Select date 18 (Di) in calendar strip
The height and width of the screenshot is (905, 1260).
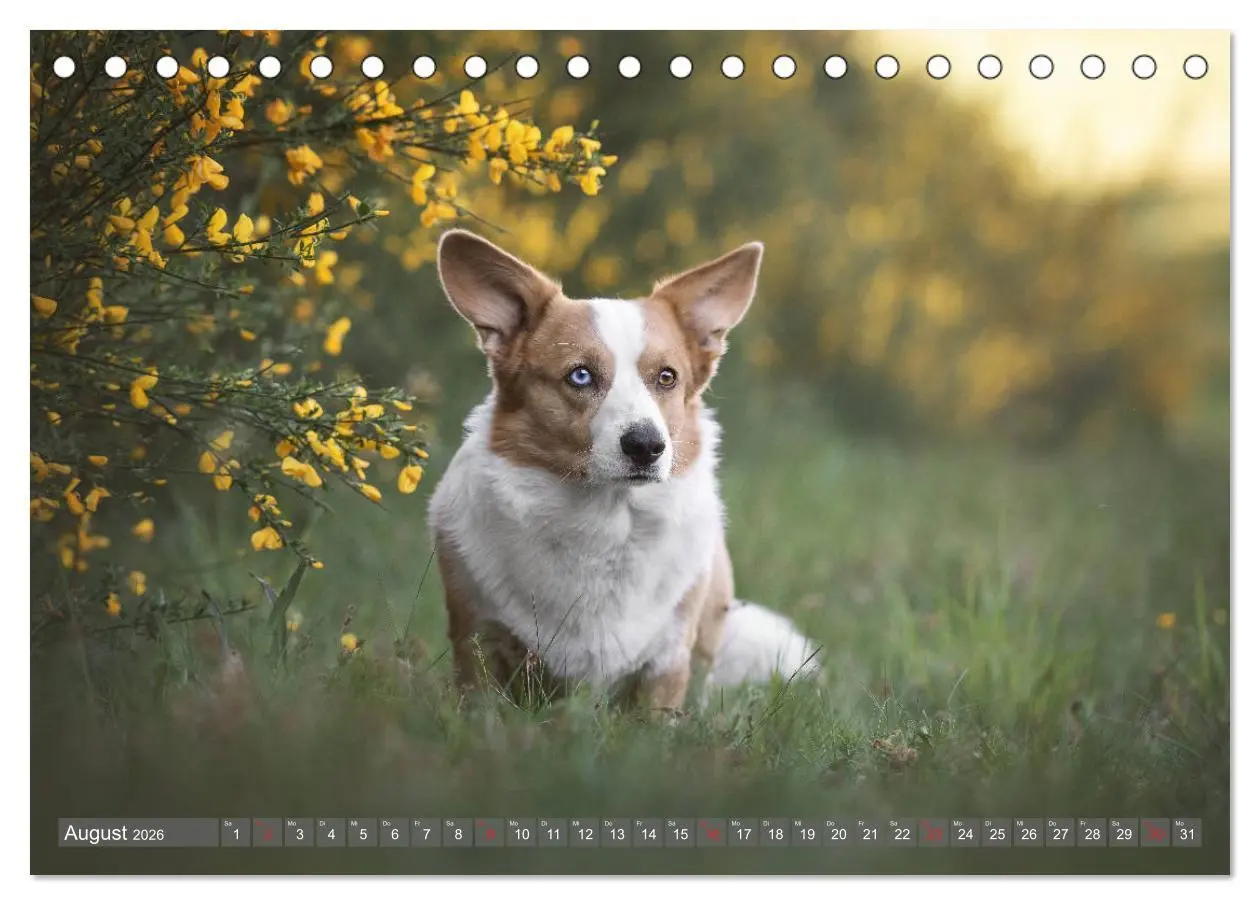click(775, 833)
